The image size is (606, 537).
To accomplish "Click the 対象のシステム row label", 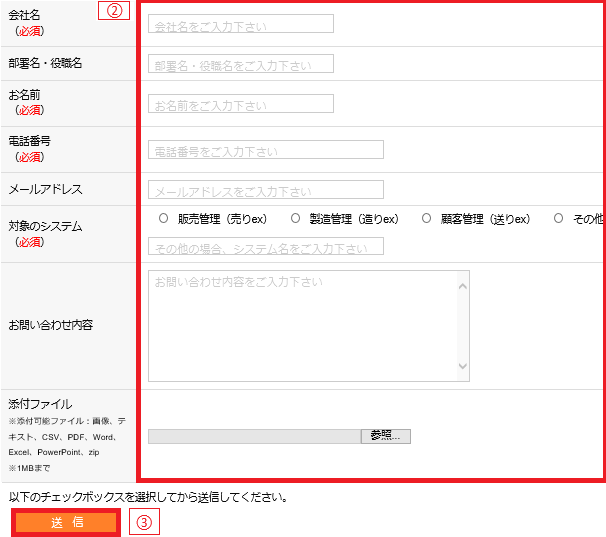I will (x=45, y=226).
